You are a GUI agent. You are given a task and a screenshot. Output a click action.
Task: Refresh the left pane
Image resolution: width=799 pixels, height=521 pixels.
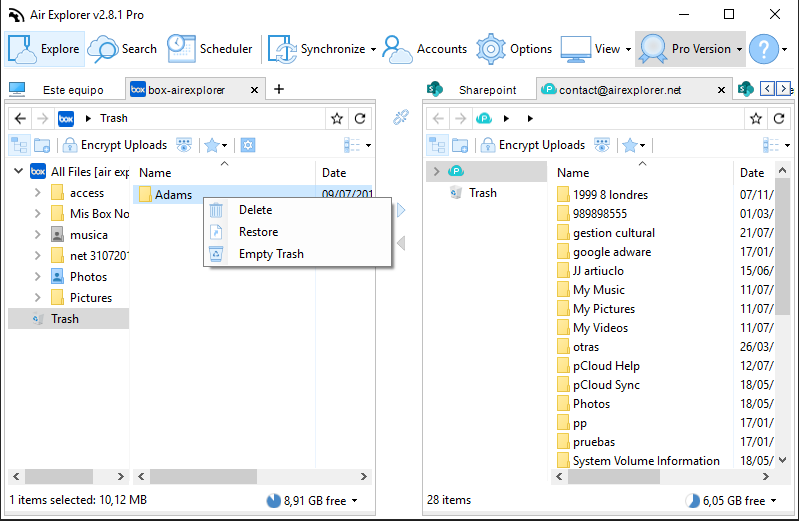pyautogui.click(x=360, y=119)
